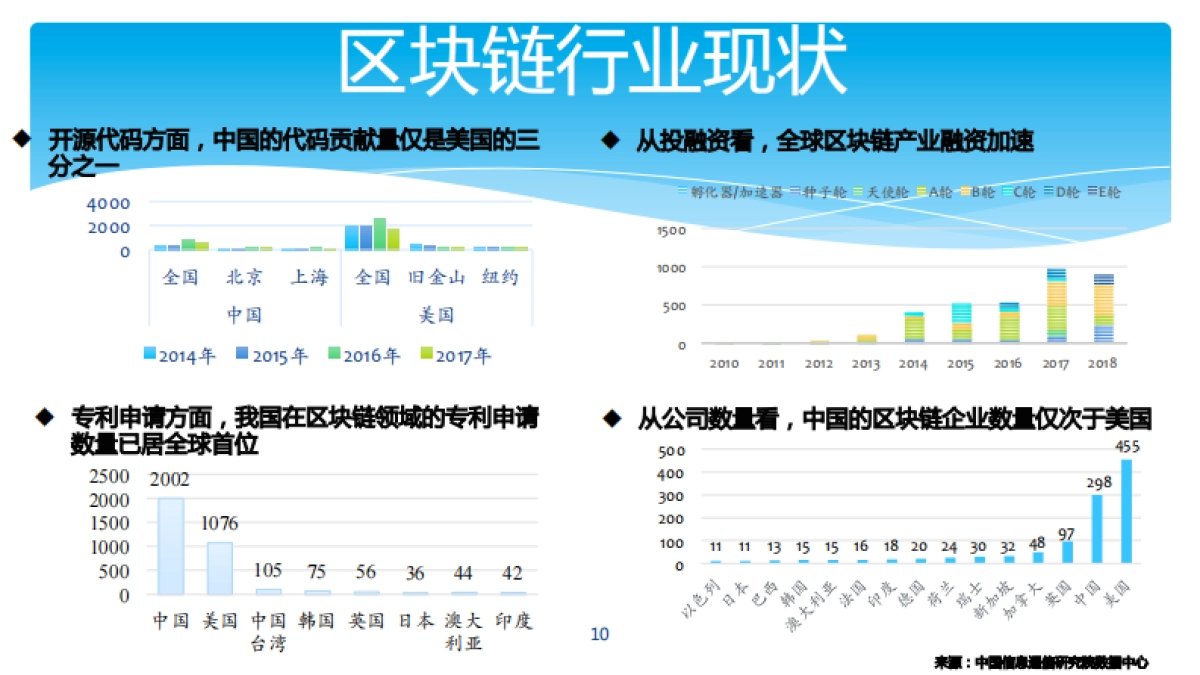Image resolution: width=1200 pixels, height=675 pixels.
Task: Click the 2016年 green color swatch
Action: pyautogui.click(x=333, y=352)
